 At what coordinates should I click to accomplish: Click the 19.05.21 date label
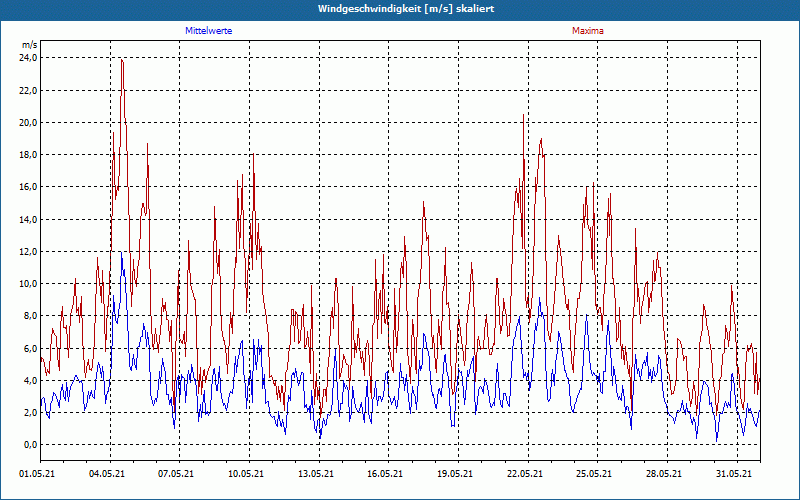(x=455, y=474)
